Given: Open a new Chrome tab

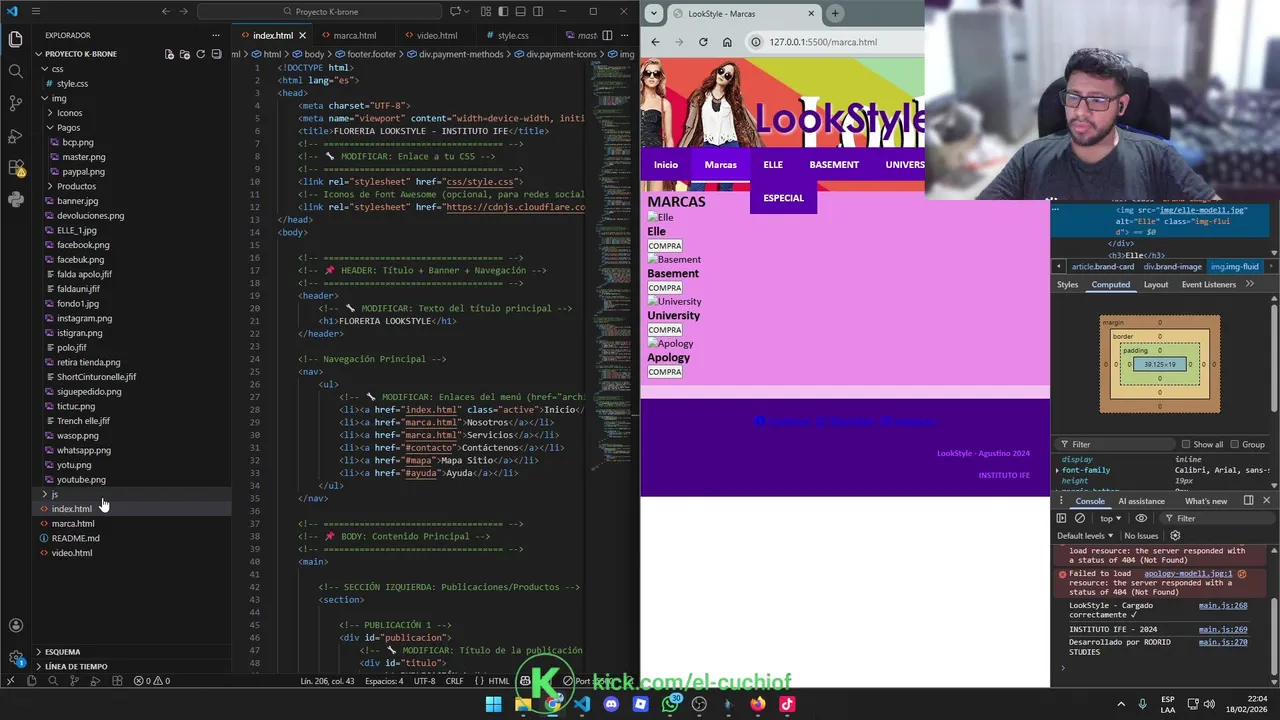Looking at the screenshot, I should (x=835, y=13).
